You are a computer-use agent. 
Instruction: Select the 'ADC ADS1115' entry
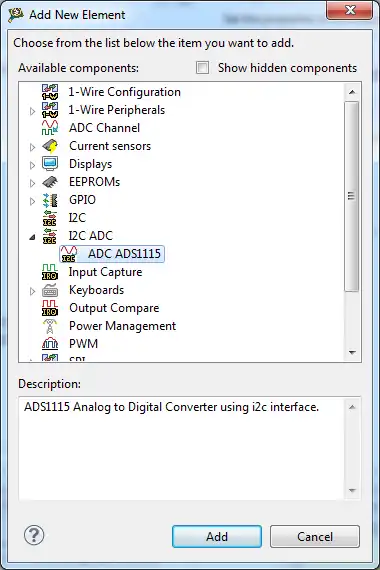(x=124, y=254)
